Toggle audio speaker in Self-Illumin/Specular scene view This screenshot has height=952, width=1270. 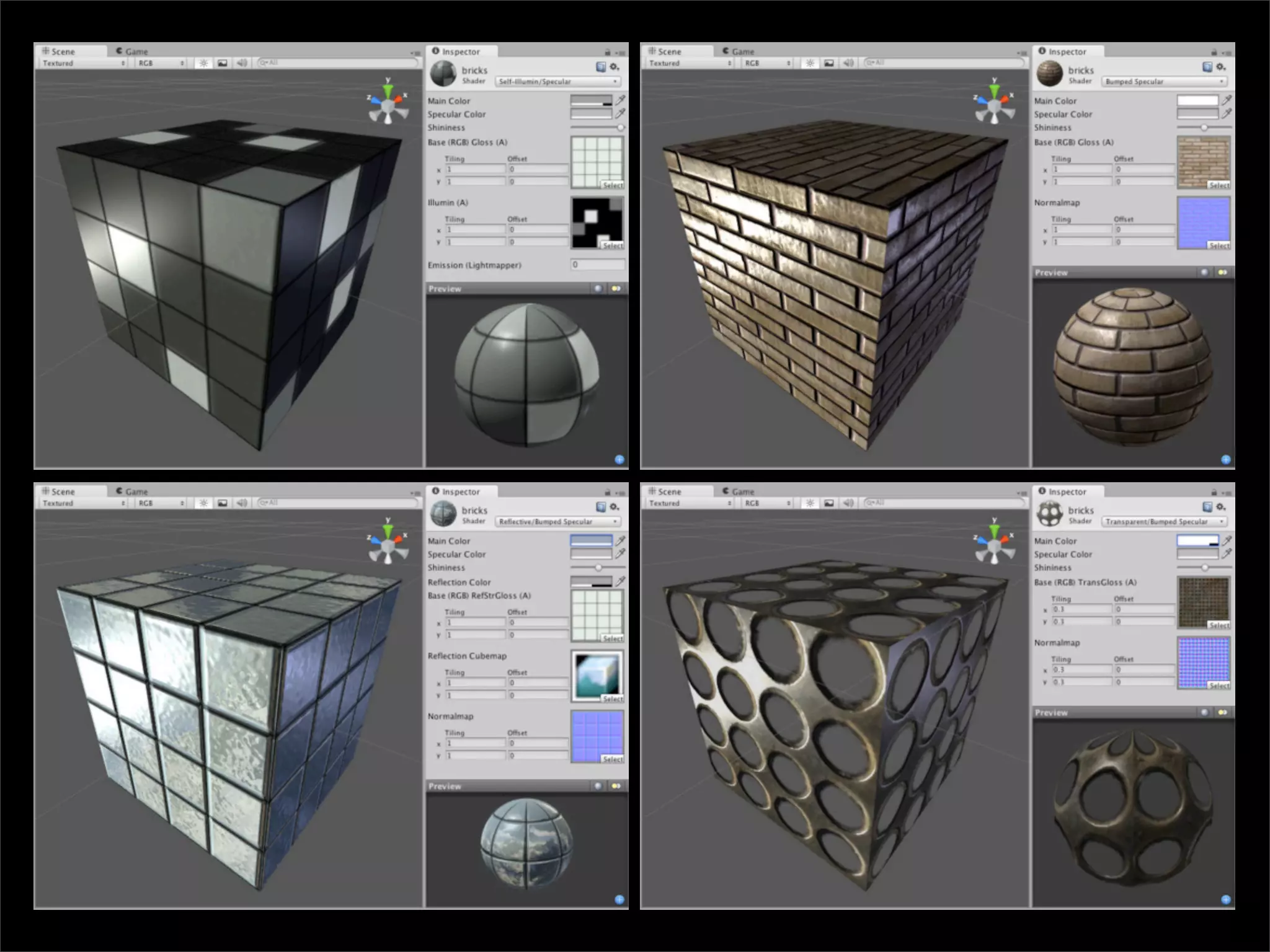pos(242,63)
